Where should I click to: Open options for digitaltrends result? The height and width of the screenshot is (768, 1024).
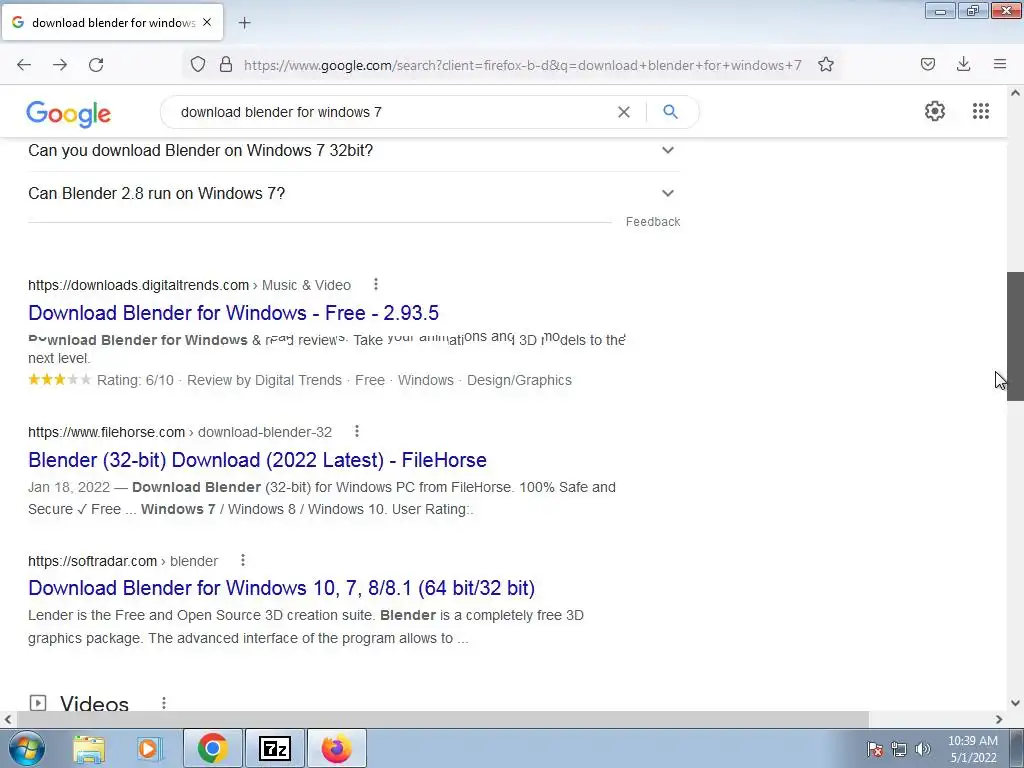376,284
